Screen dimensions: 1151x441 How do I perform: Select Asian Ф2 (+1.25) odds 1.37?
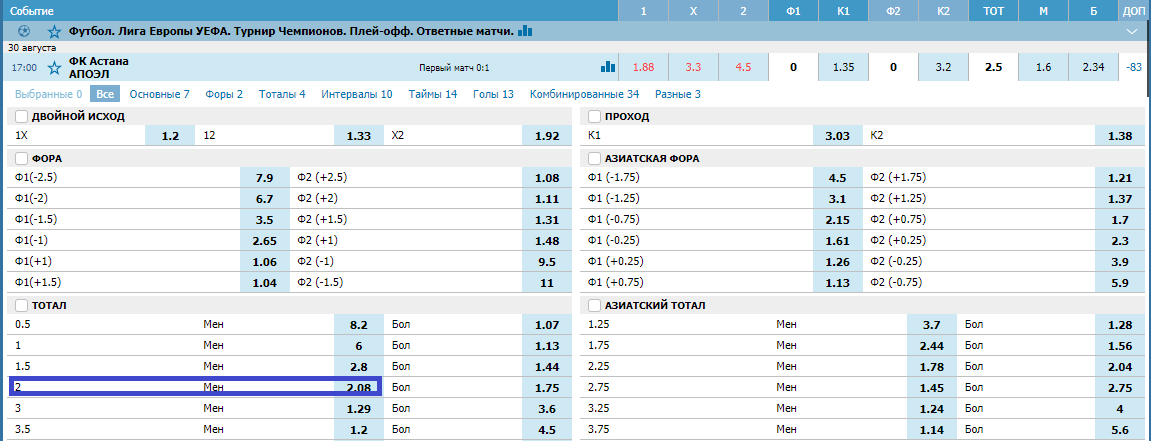pyautogui.click(x=1119, y=198)
